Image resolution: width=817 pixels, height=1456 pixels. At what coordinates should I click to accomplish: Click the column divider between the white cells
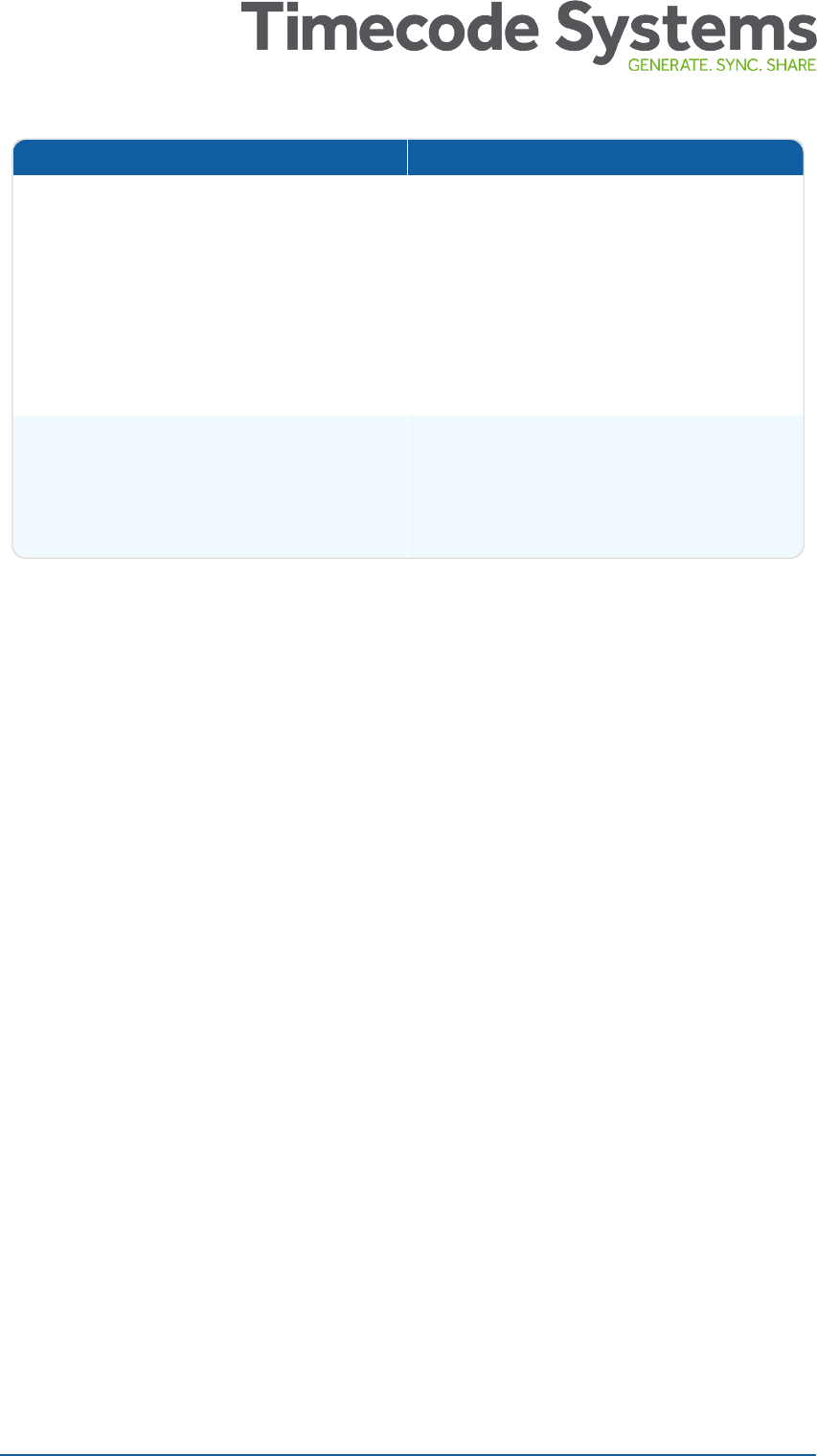click(x=408, y=295)
